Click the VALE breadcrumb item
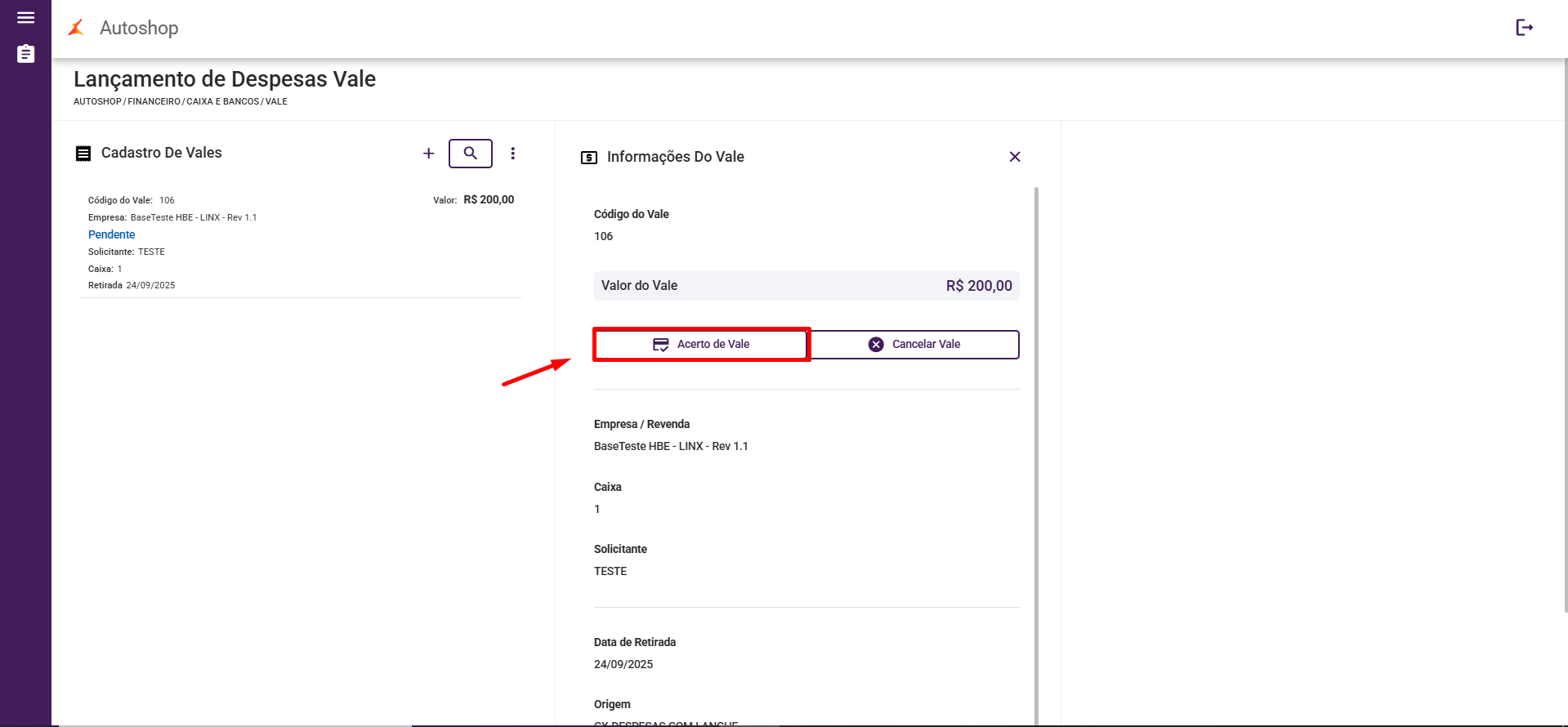This screenshot has height=727, width=1568. (276, 102)
